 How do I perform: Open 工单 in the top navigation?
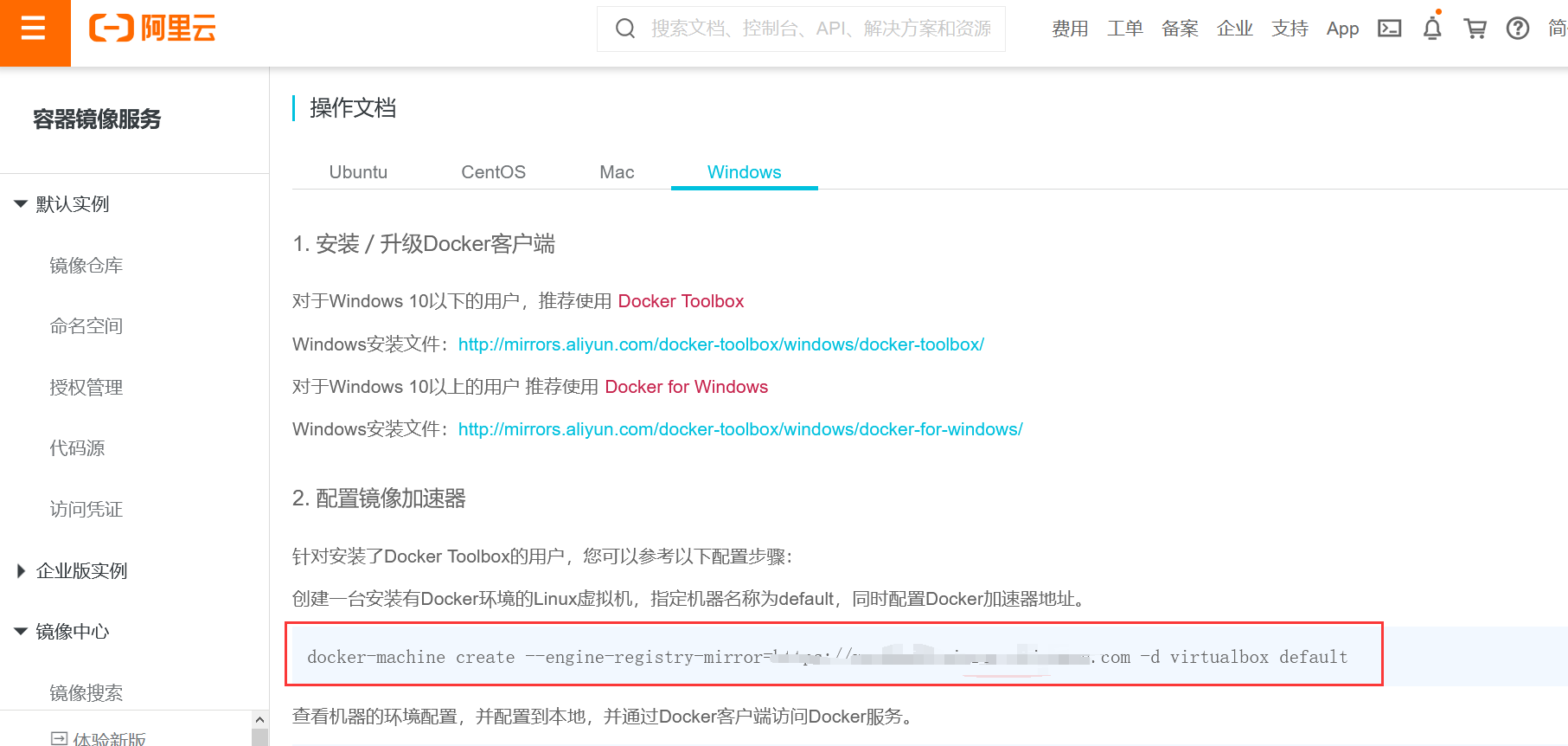1125,29
